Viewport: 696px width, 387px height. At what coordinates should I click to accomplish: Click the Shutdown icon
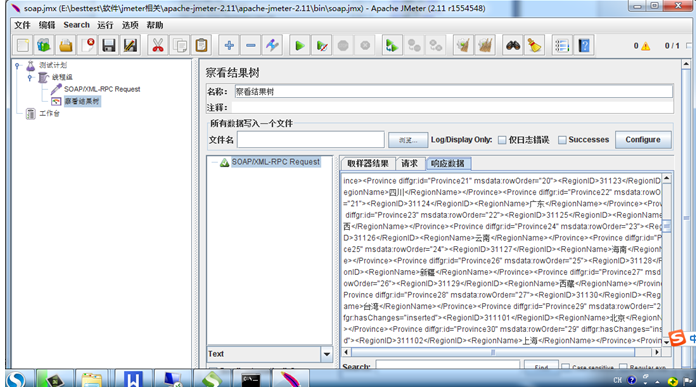click(365, 45)
